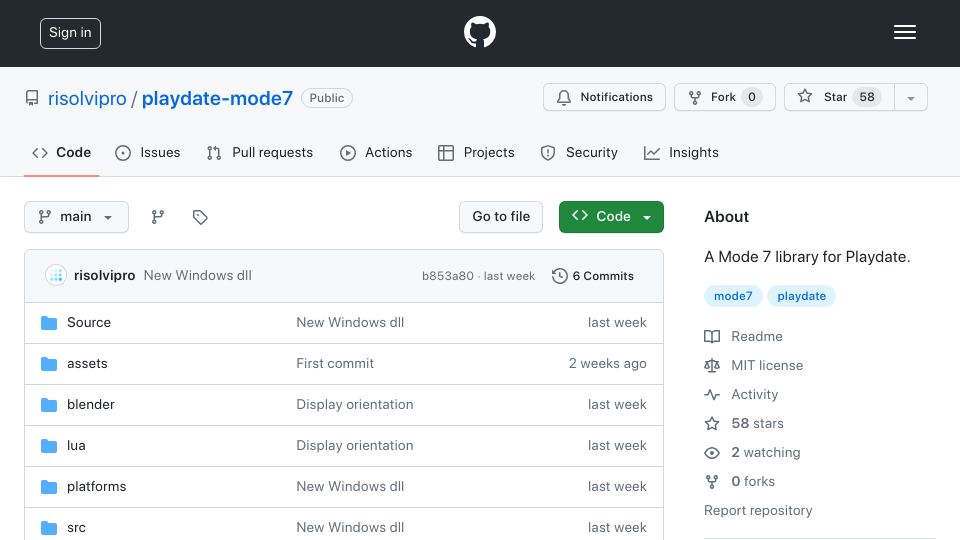Click Report repository link
Viewport: 960px width, 540px height.
(758, 511)
